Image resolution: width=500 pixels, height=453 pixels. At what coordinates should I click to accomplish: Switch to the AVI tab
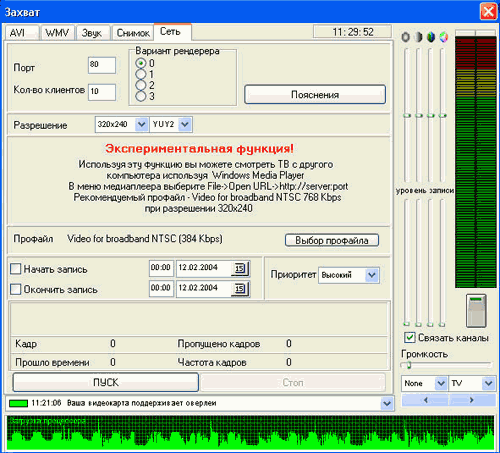[21, 33]
